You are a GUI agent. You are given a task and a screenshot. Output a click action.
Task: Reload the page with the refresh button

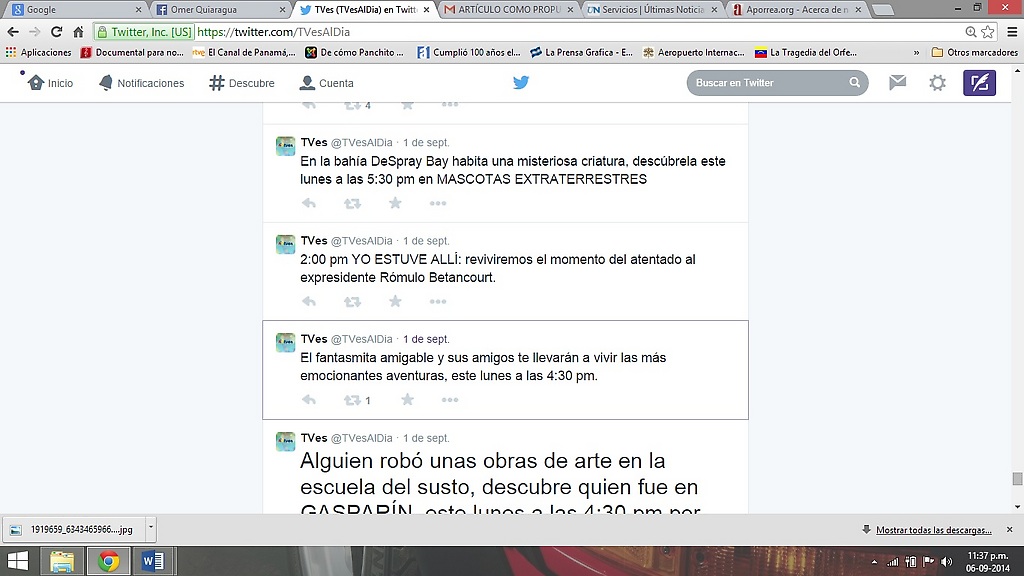(x=56, y=32)
